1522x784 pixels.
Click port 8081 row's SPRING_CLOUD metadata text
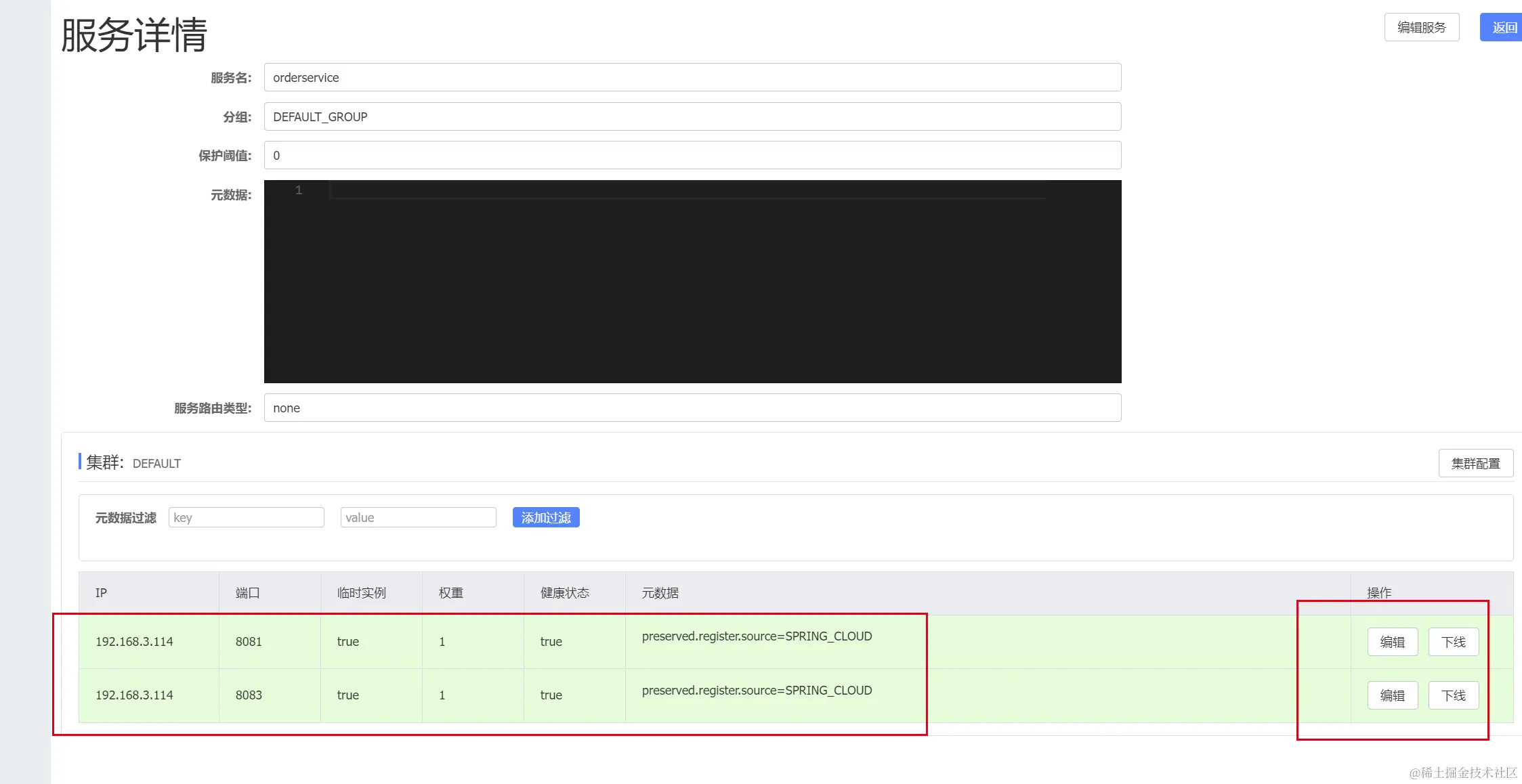[757, 636]
